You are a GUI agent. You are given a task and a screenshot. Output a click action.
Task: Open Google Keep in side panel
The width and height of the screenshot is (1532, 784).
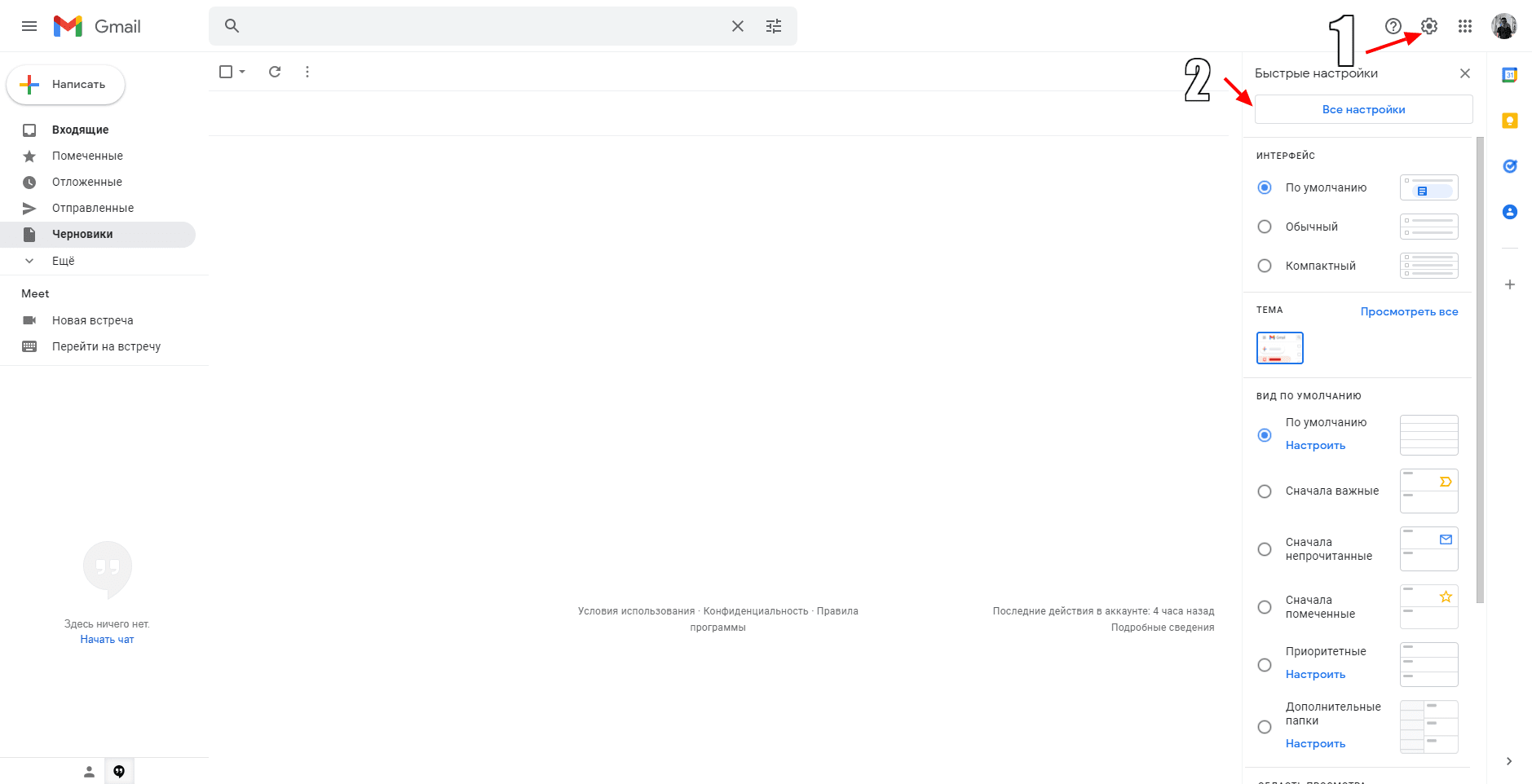(1509, 121)
